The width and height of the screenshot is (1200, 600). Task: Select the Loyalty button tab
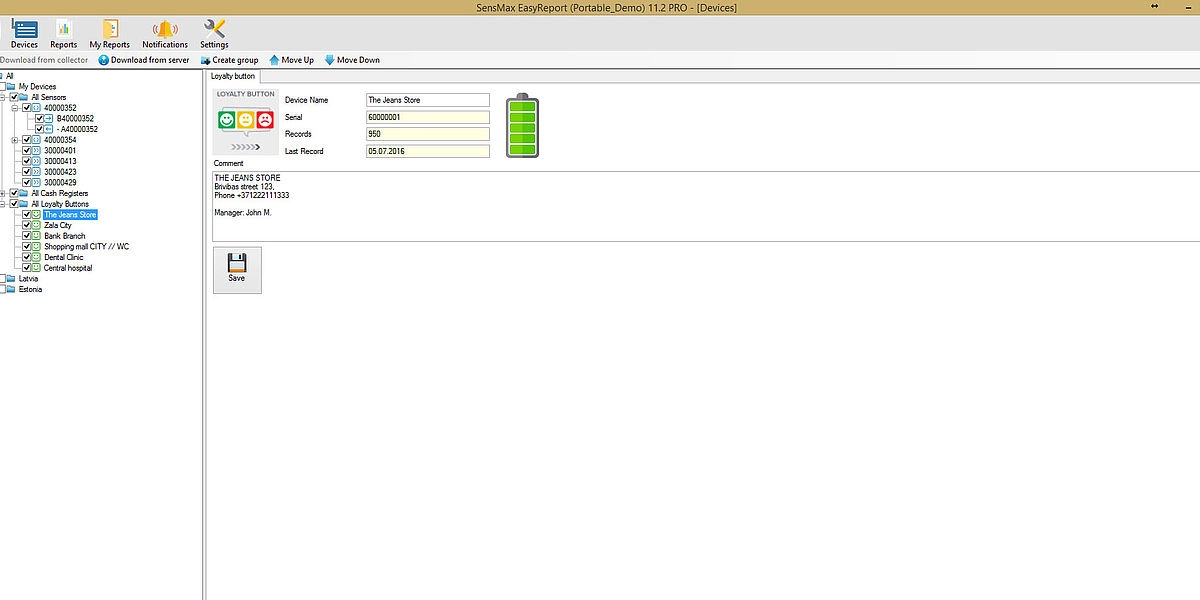[233, 76]
